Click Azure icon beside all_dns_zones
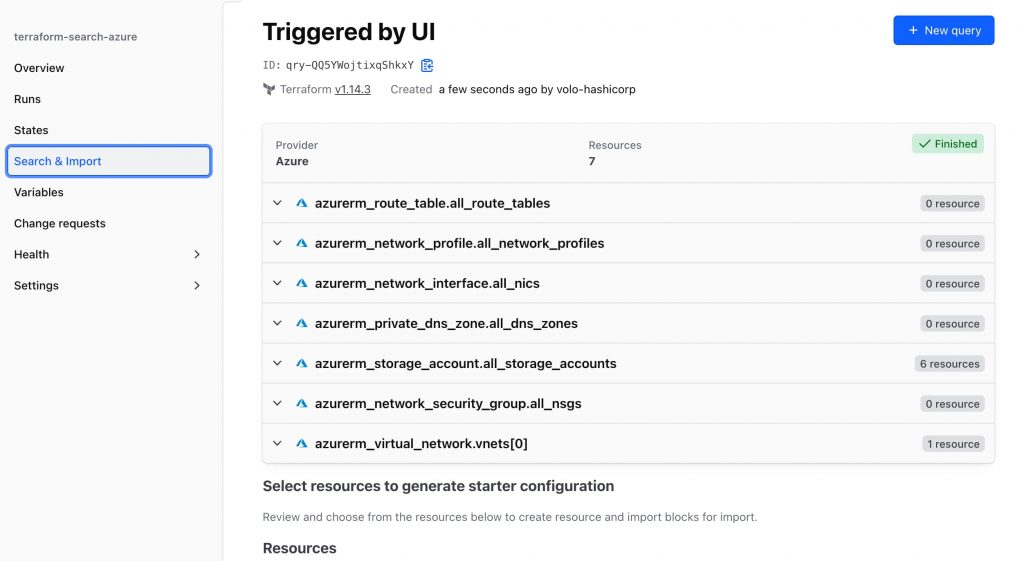Image resolution: width=1024 pixels, height=561 pixels. [x=302, y=323]
